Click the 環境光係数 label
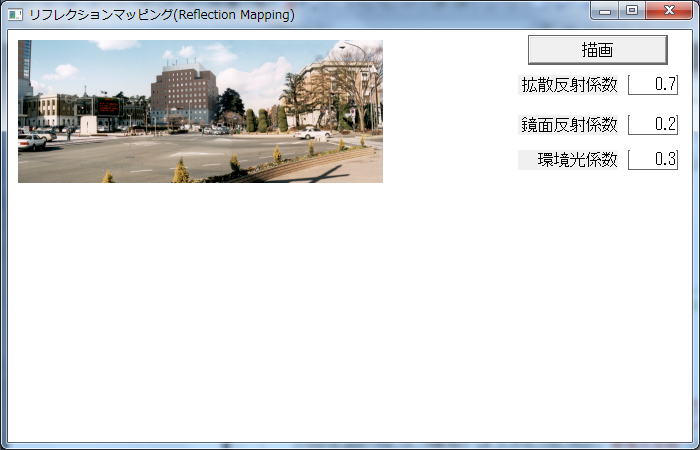The width and height of the screenshot is (700, 450). pyautogui.click(x=568, y=159)
